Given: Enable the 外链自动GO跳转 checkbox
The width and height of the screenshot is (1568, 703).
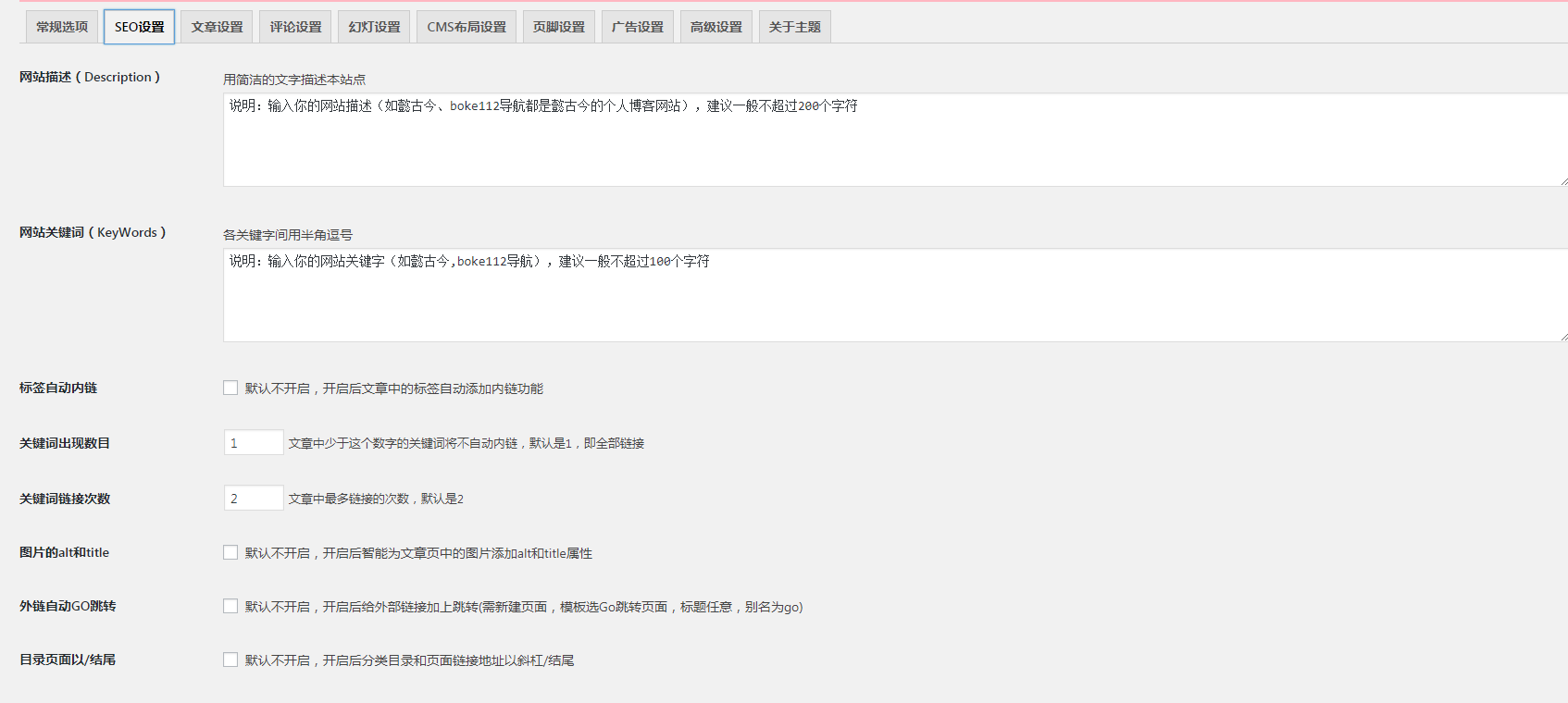Looking at the screenshot, I should pos(230,606).
